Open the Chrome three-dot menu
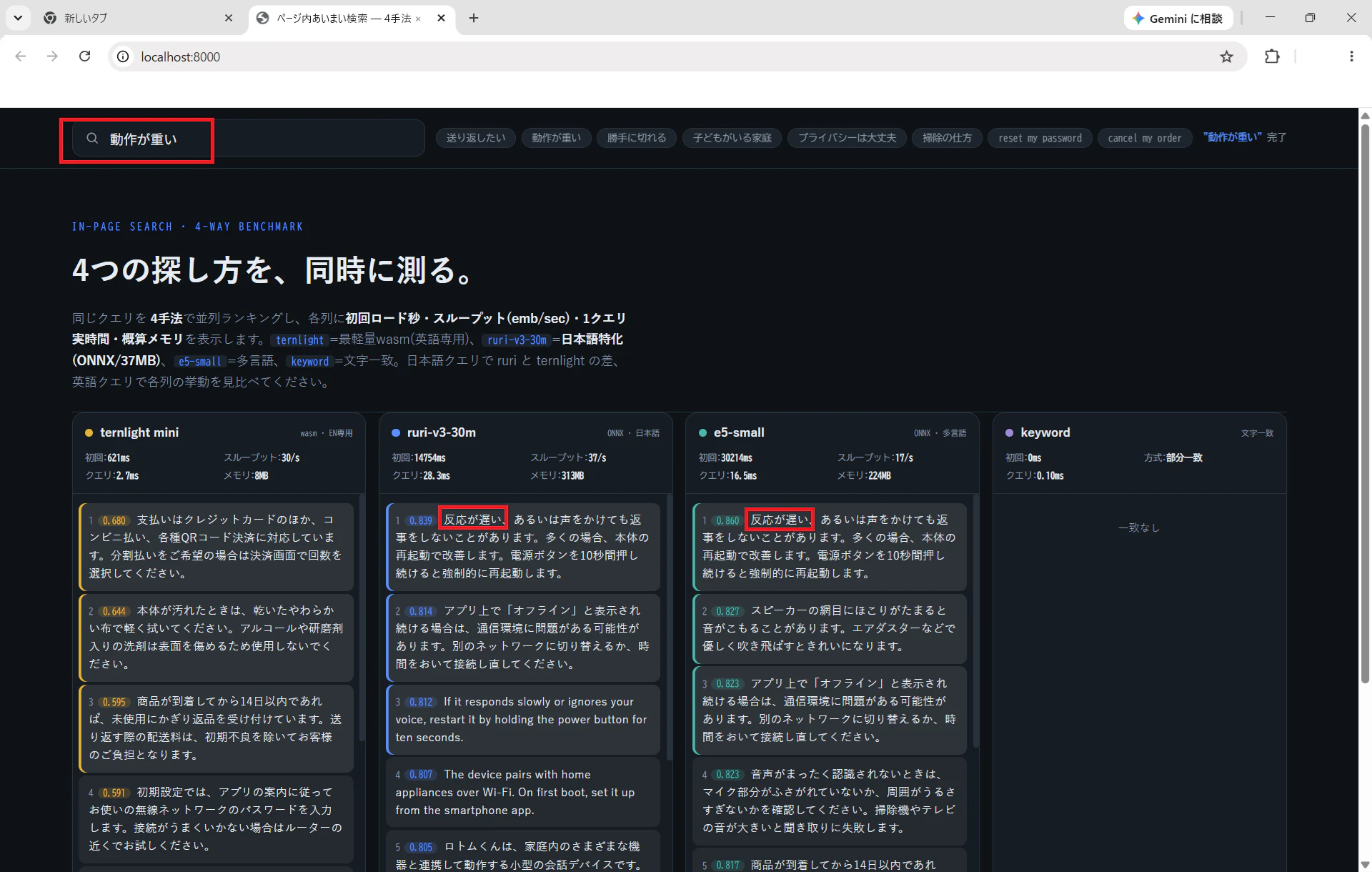The height and width of the screenshot is (872, 1372). click(1351, 56)
